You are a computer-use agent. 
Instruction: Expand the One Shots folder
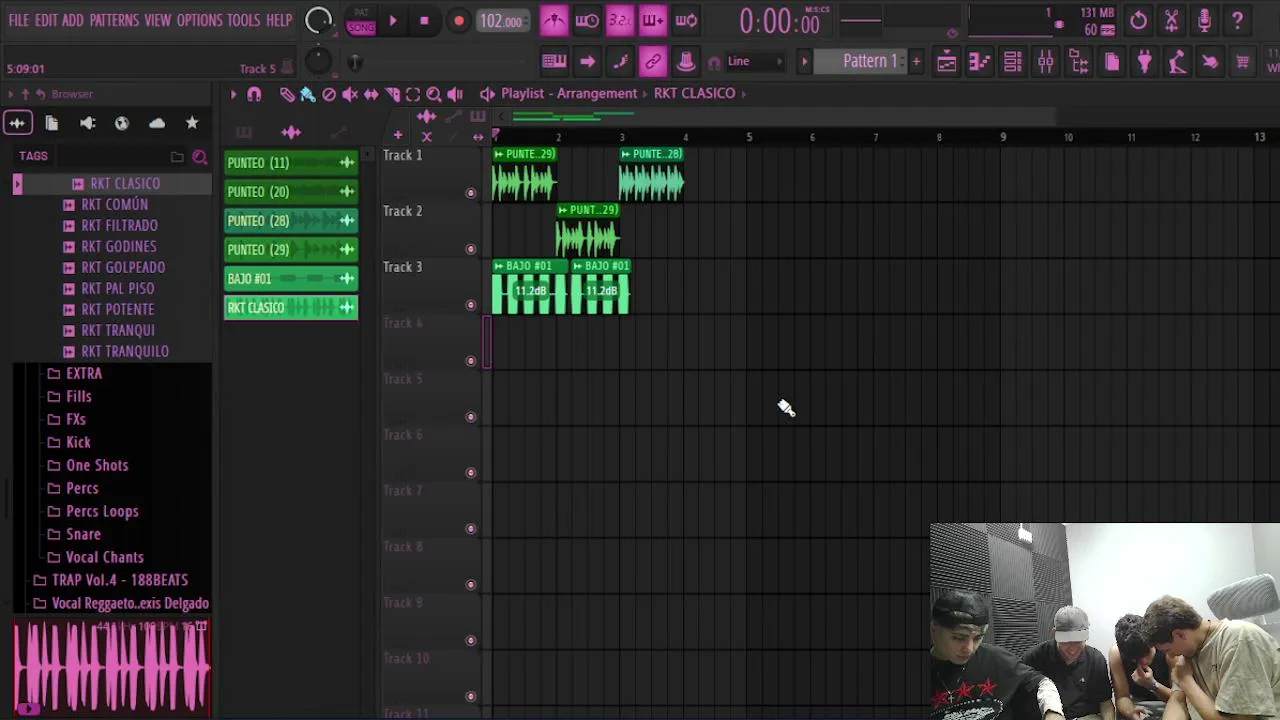click(97, 465)
